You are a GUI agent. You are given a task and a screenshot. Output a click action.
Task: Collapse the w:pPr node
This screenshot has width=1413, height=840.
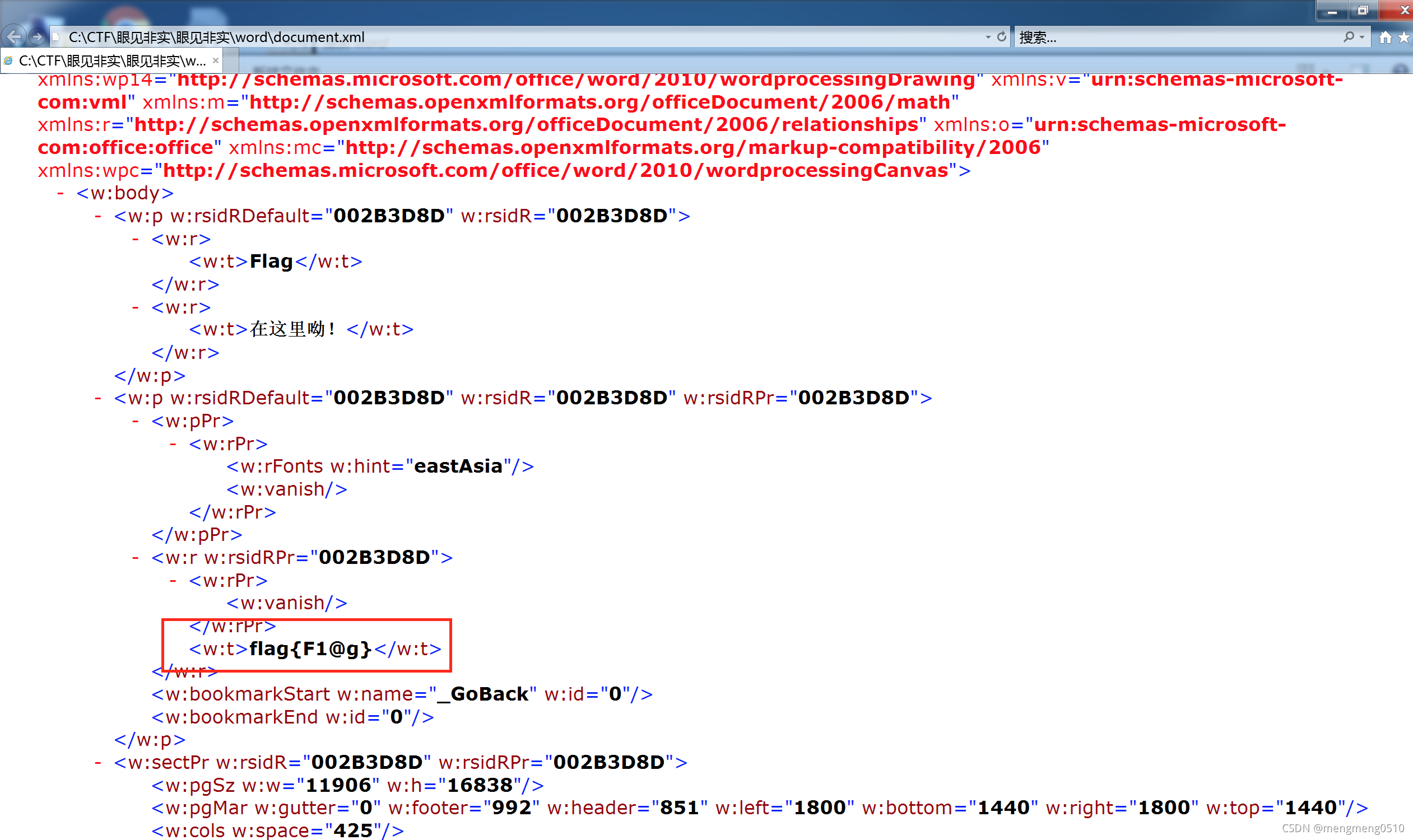point(136,421)
